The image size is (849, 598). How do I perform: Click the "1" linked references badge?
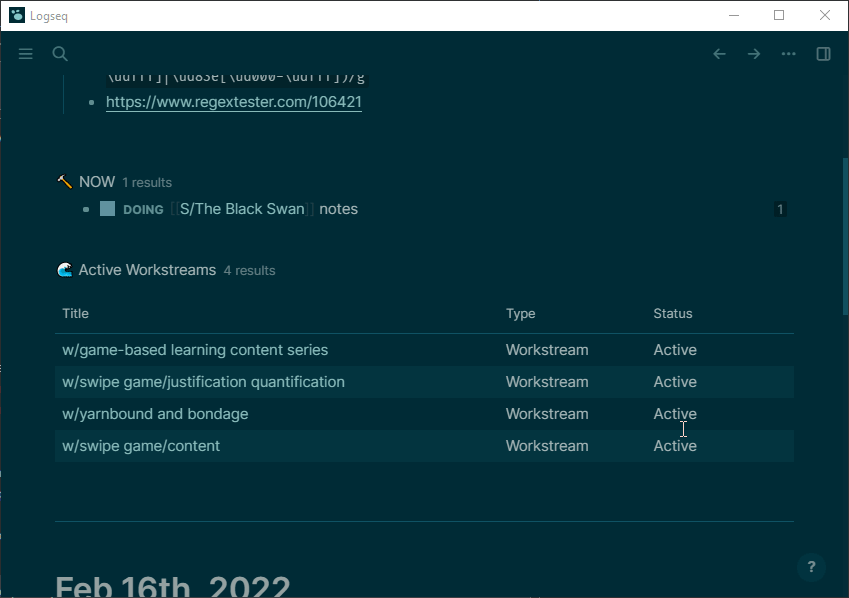click(x=780, y=209)
